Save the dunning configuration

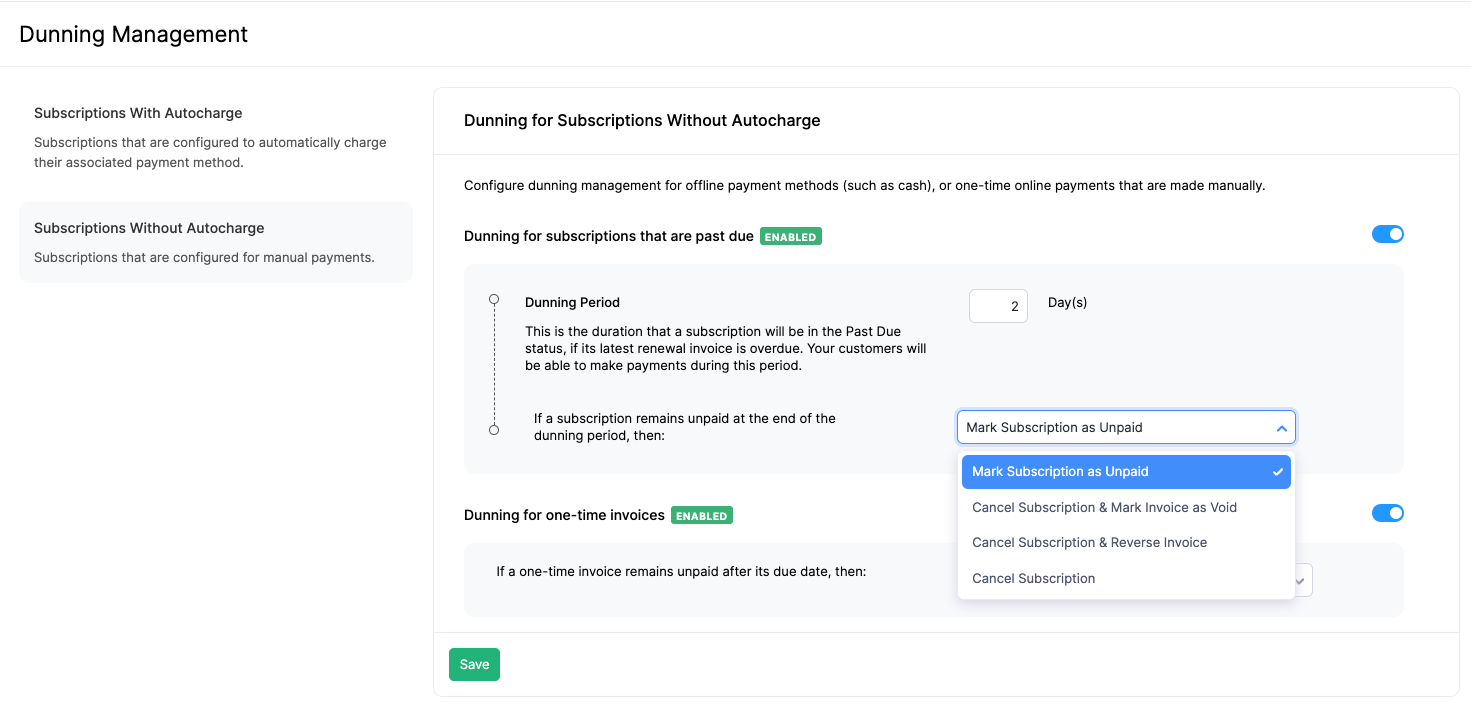(474, 664)
